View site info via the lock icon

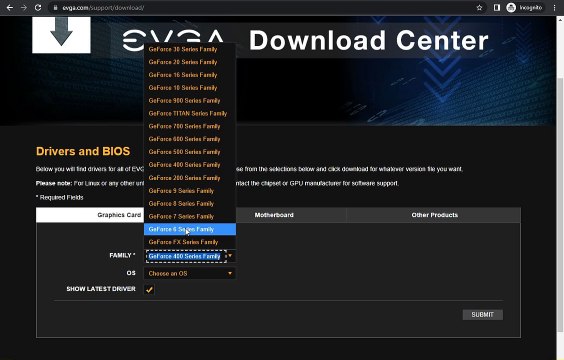(x=55, y=8)
